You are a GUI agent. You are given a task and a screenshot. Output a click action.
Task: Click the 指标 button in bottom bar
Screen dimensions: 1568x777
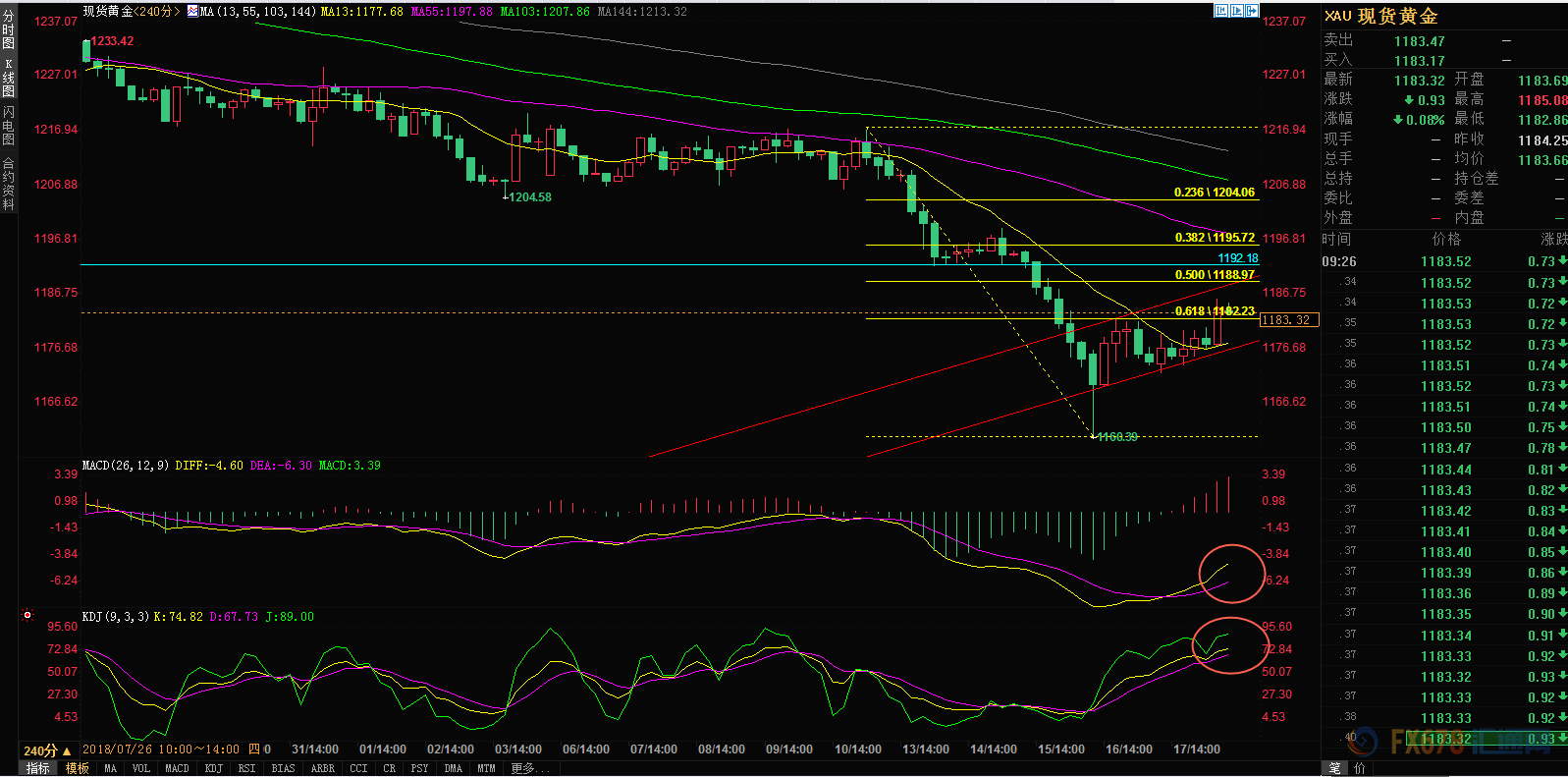[38, 768]
